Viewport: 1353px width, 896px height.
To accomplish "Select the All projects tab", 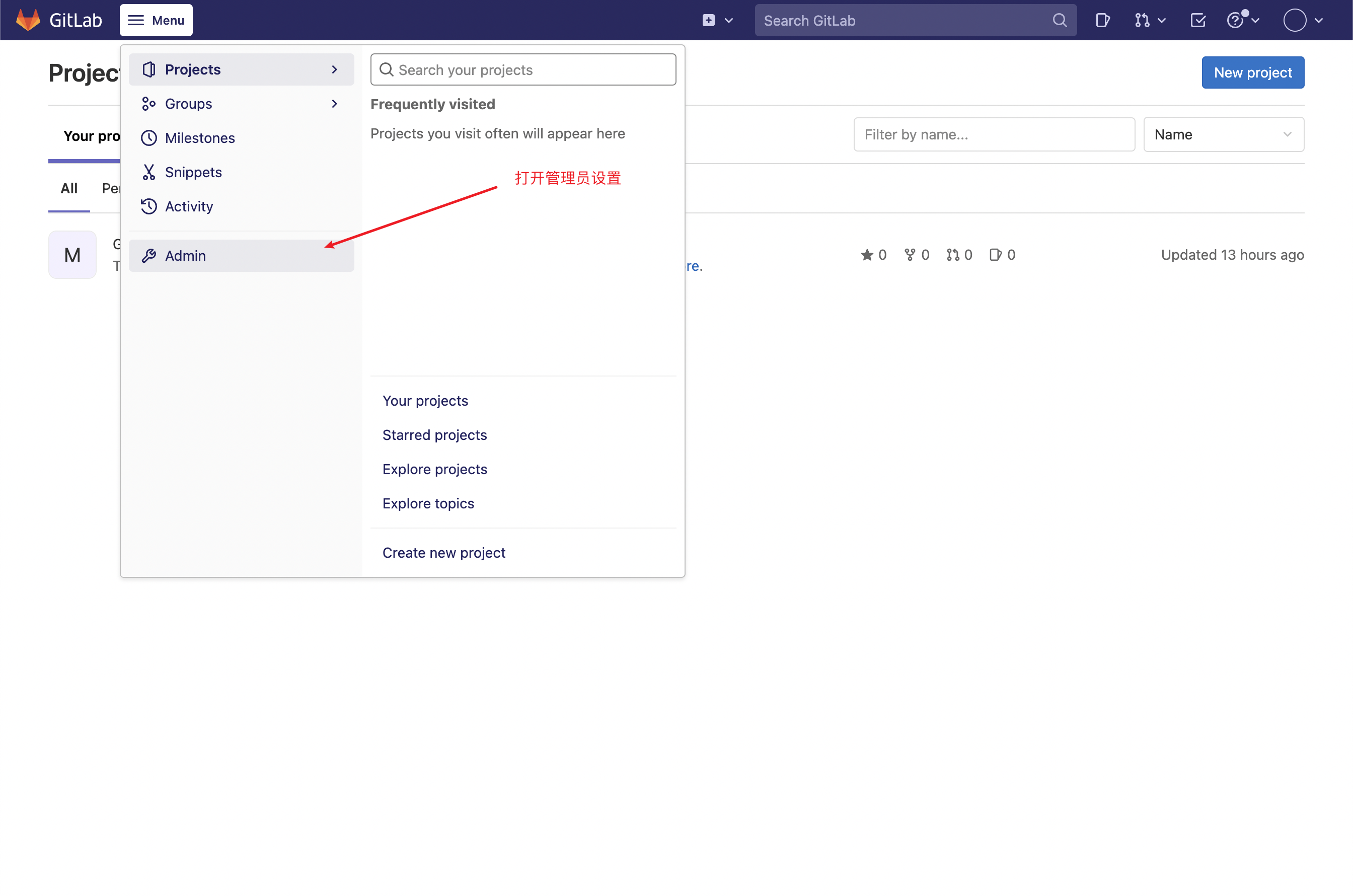I will (69, 187).
